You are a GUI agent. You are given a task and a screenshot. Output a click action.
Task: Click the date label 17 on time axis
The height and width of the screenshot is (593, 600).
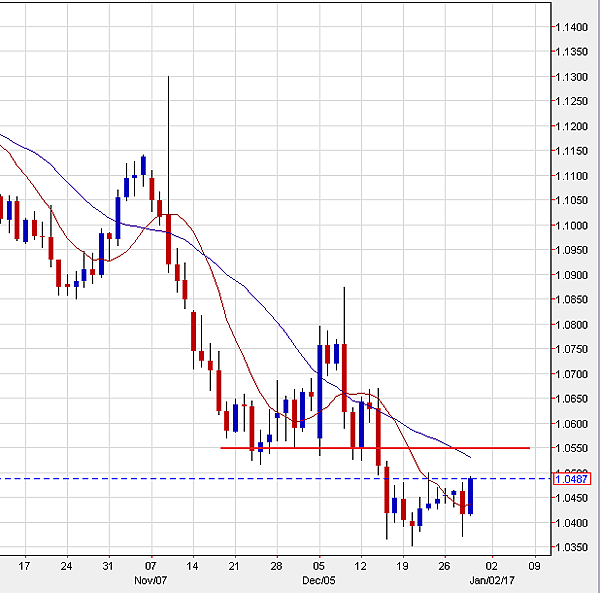click(24, 566)
